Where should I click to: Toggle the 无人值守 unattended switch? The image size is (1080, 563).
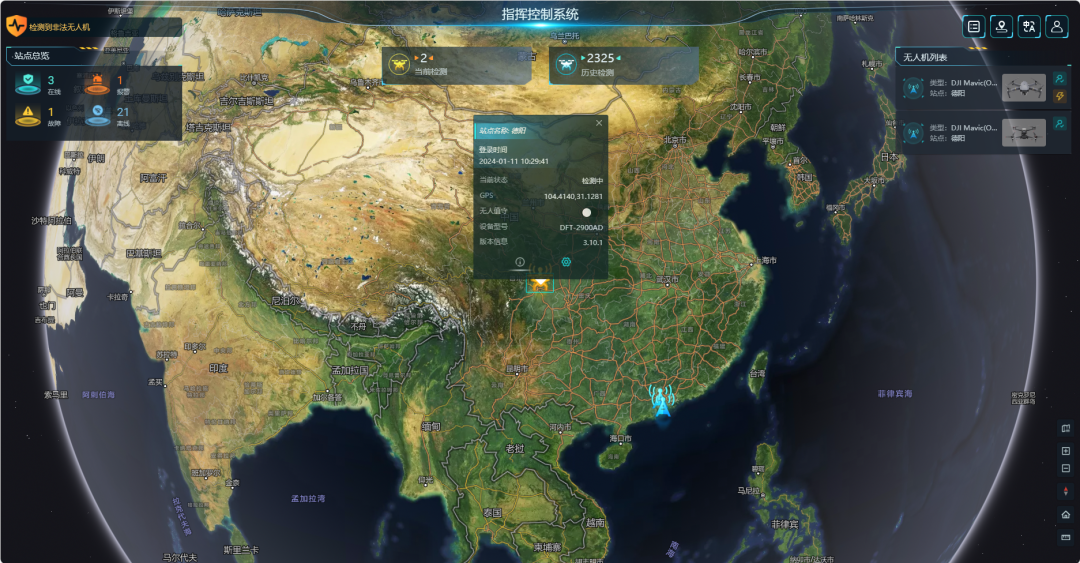(x=587, y=212)
